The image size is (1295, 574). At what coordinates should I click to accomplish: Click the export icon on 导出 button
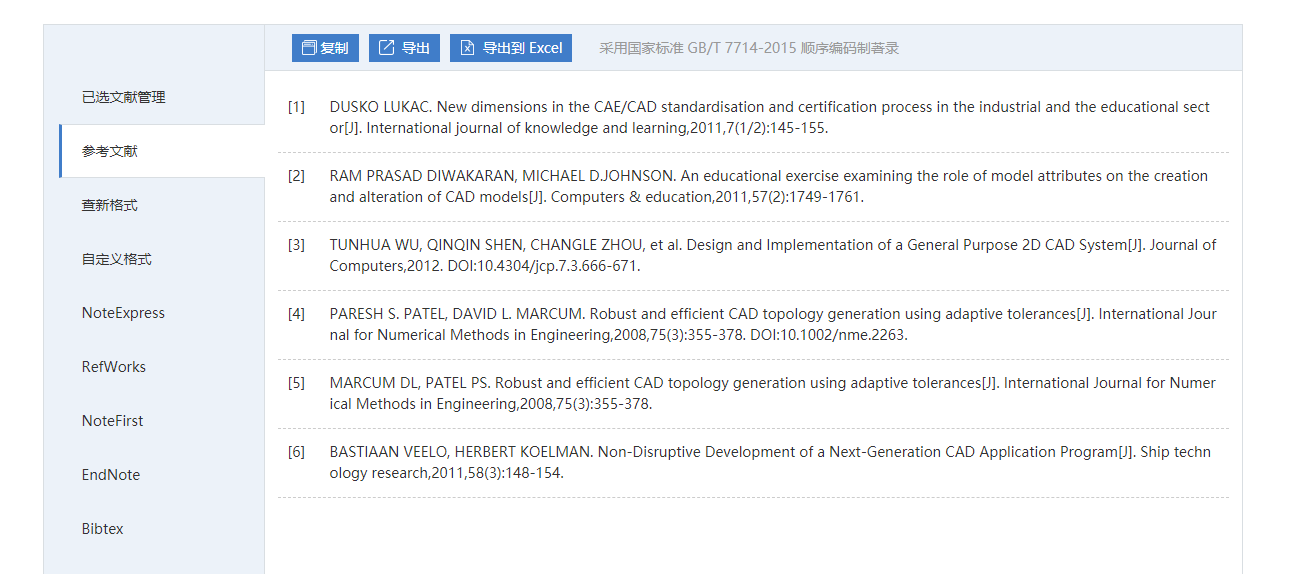click(386, 48)
